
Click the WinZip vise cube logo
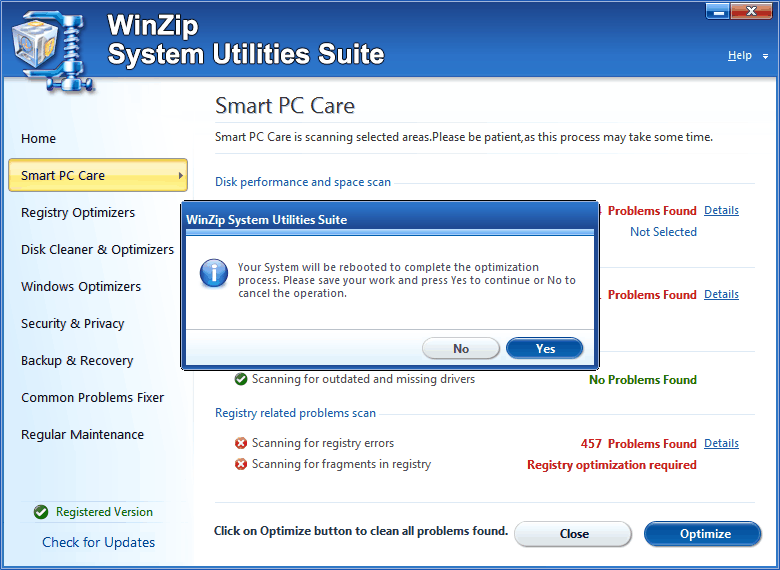tap(52, 52)
